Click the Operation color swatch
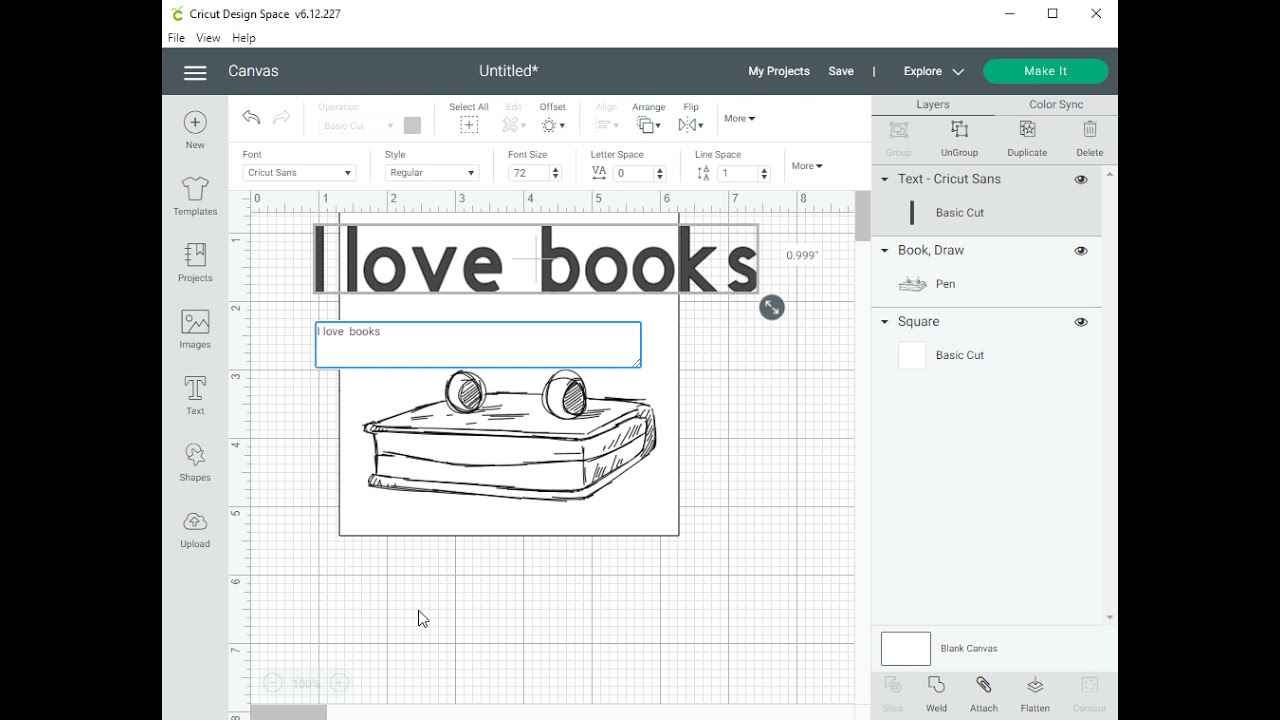Image resolution: width=1280 pixels, height=720 pixels. [412, 126]
